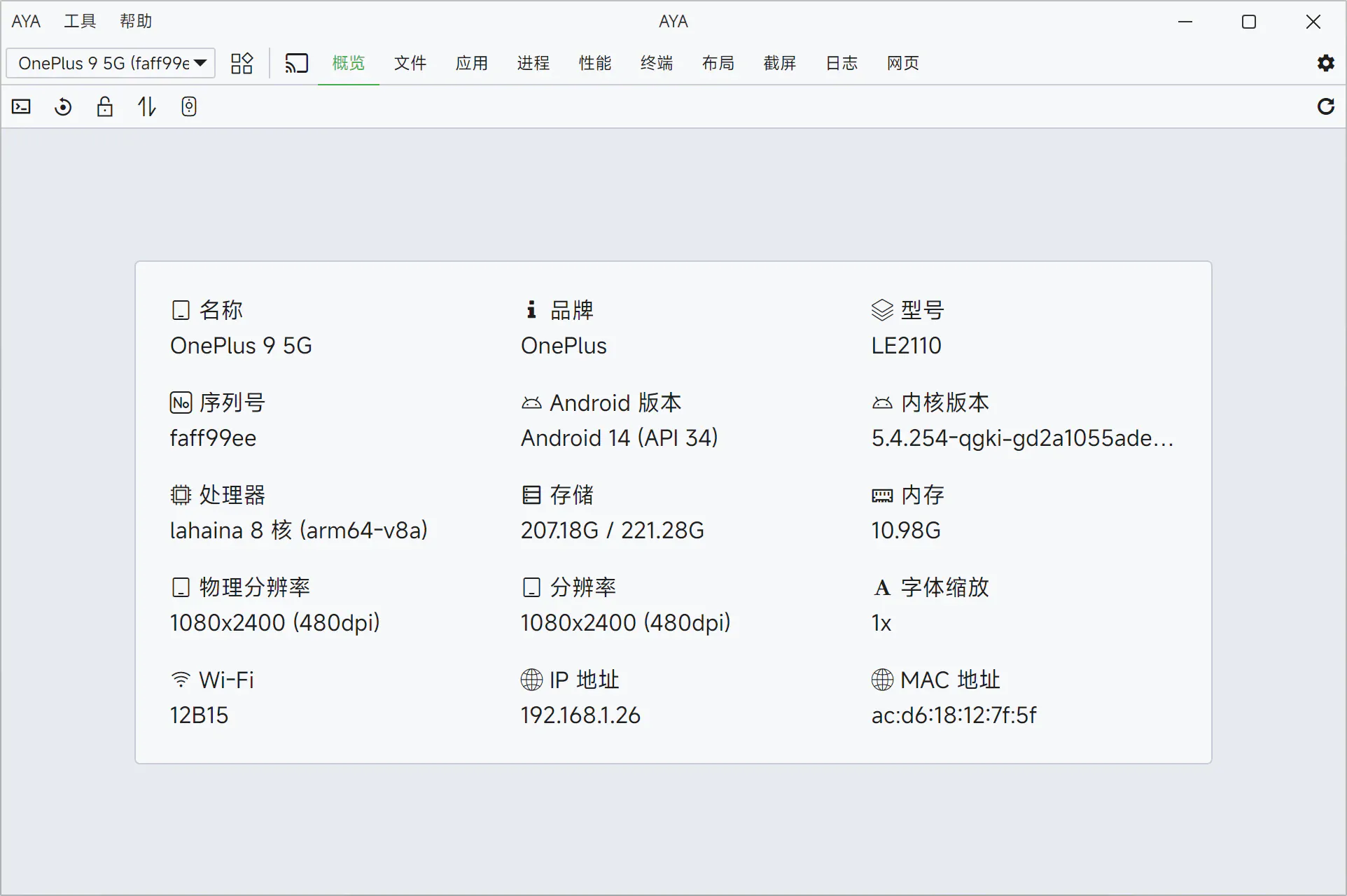Click the 1080x2400 value under 分辨率
The image size is (1347, 896).
(x=625, y=623)
